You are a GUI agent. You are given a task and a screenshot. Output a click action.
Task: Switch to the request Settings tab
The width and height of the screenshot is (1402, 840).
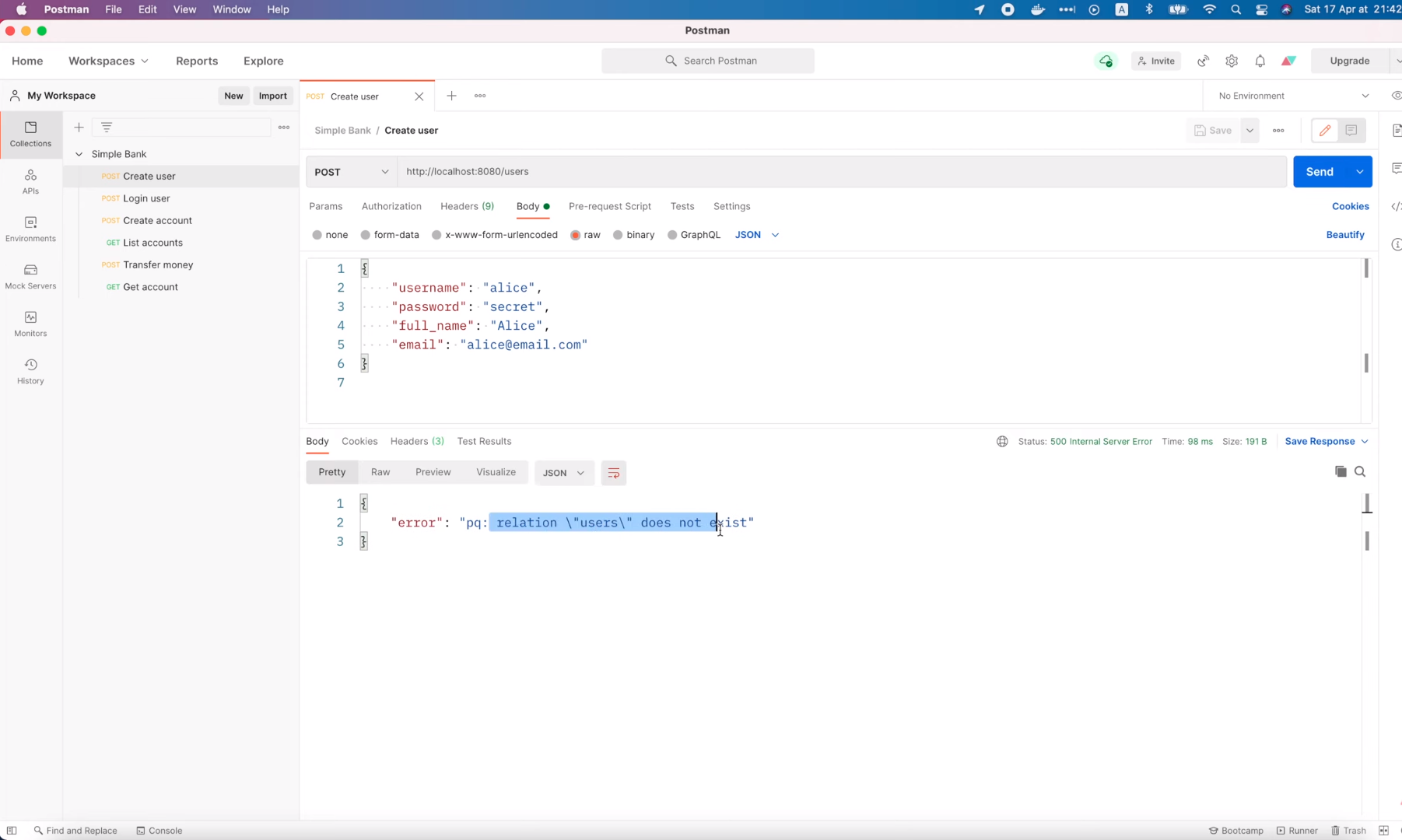tap(732, 206)
